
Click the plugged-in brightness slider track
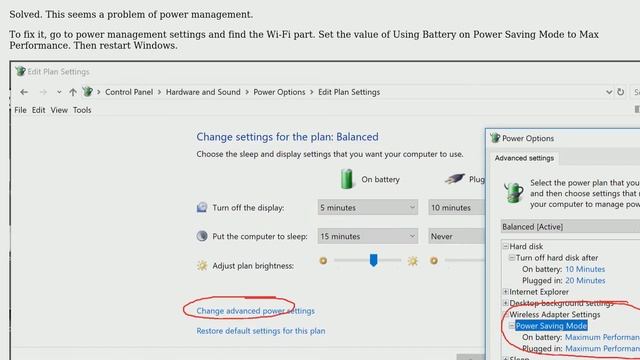[x=464, y=260]
